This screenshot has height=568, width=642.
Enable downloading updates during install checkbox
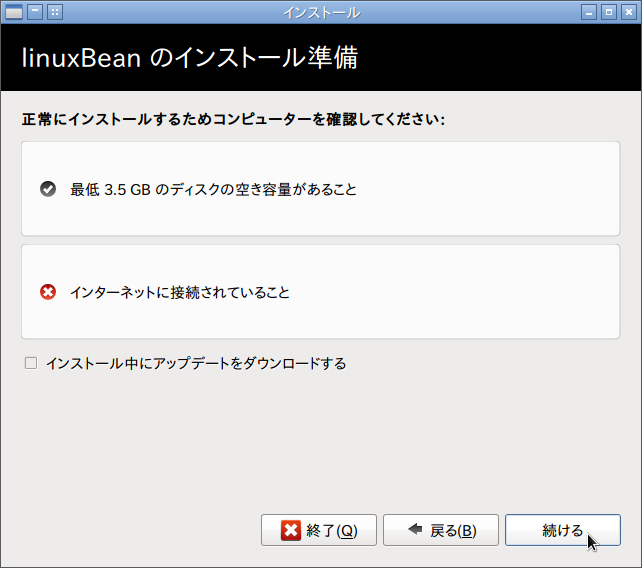pyautogui.click(x=31, y=363)
